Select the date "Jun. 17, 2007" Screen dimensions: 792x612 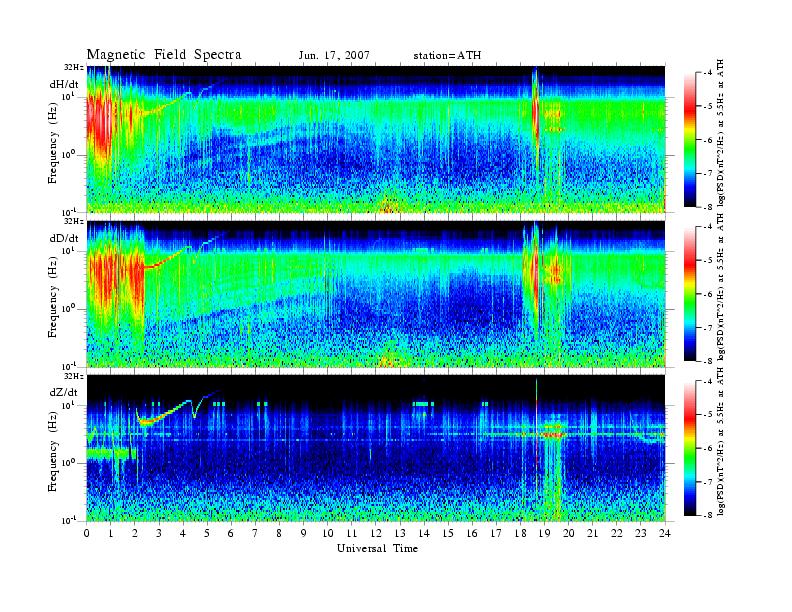pos(334,56)
